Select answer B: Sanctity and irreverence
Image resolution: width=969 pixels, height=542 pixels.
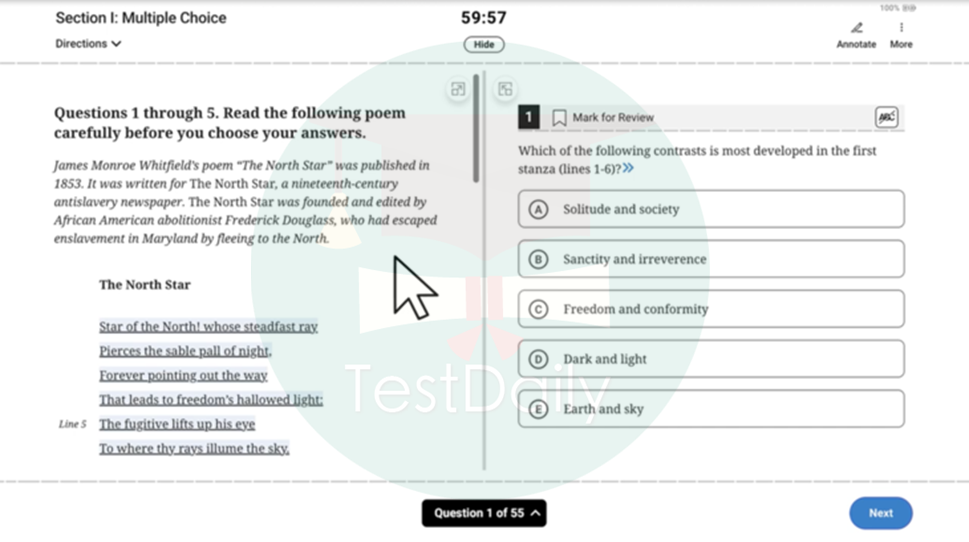(711, 259)
